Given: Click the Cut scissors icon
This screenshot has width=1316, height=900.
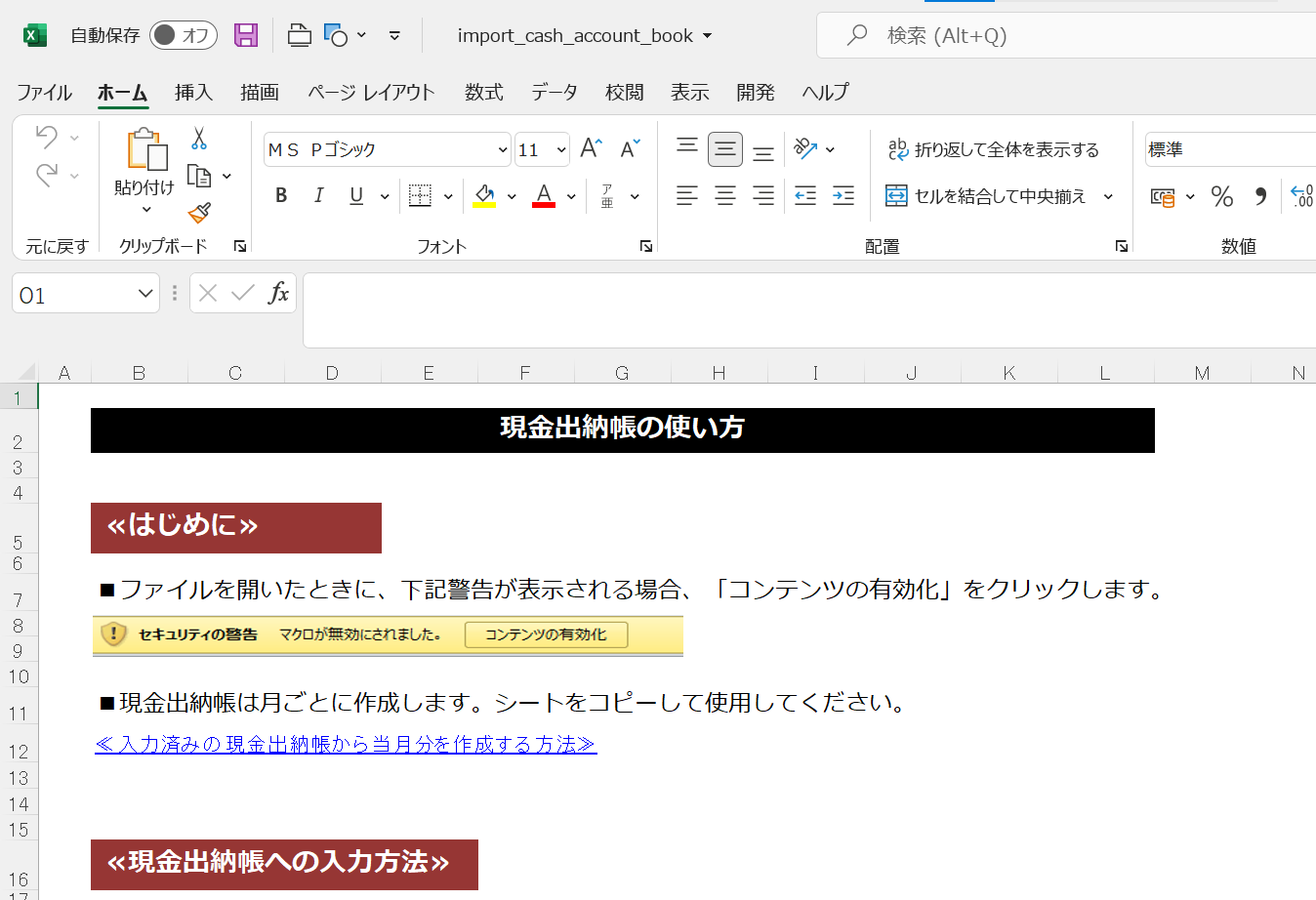Looking at the screenshot, I should point(199,139).
